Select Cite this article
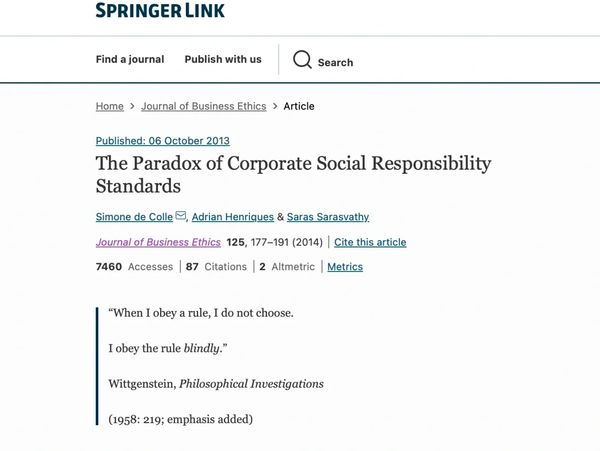This screenshot has width=600, height=451. pos(370,242)
